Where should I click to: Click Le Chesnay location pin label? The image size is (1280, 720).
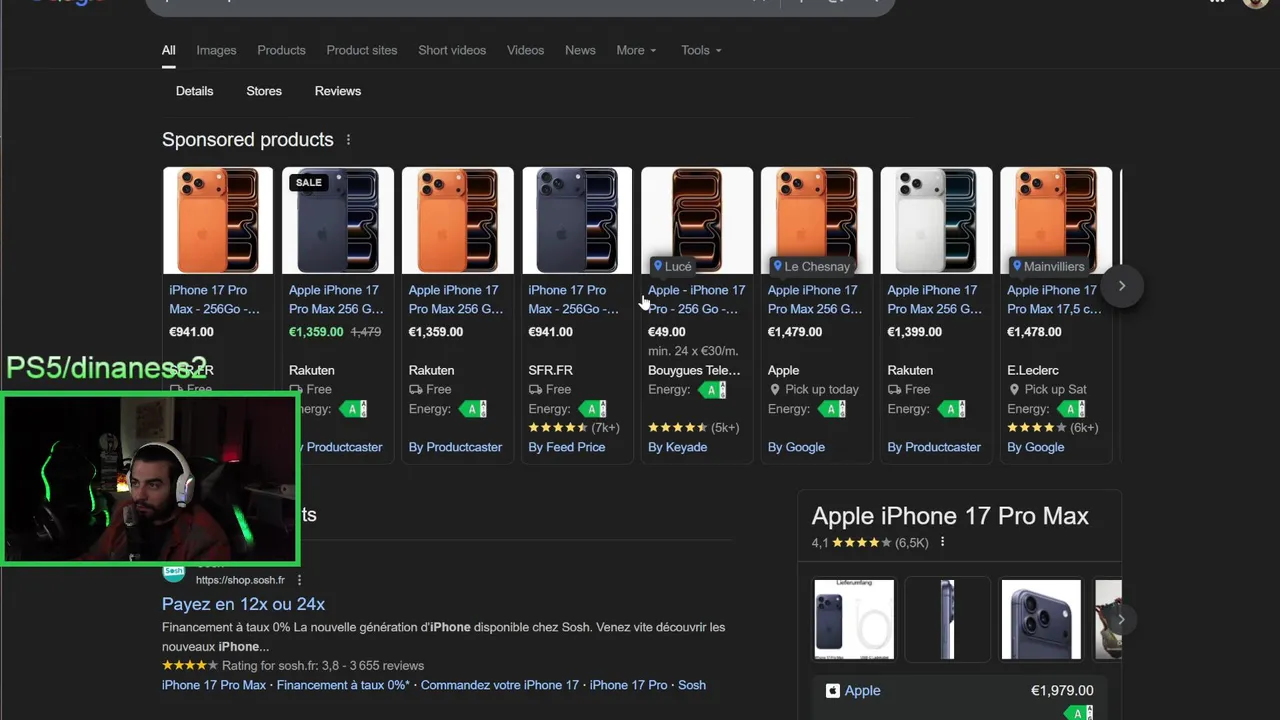(x=810, y=266)
